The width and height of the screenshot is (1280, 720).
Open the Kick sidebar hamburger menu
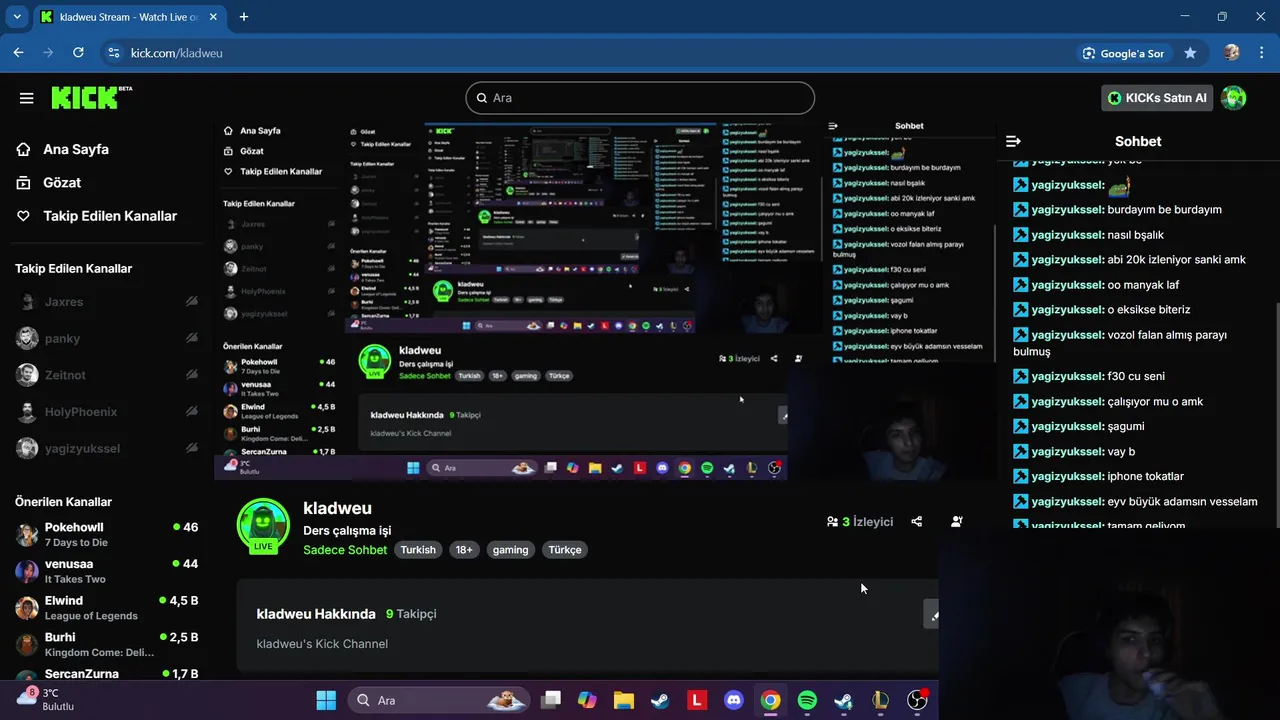(x=27, y=98)
